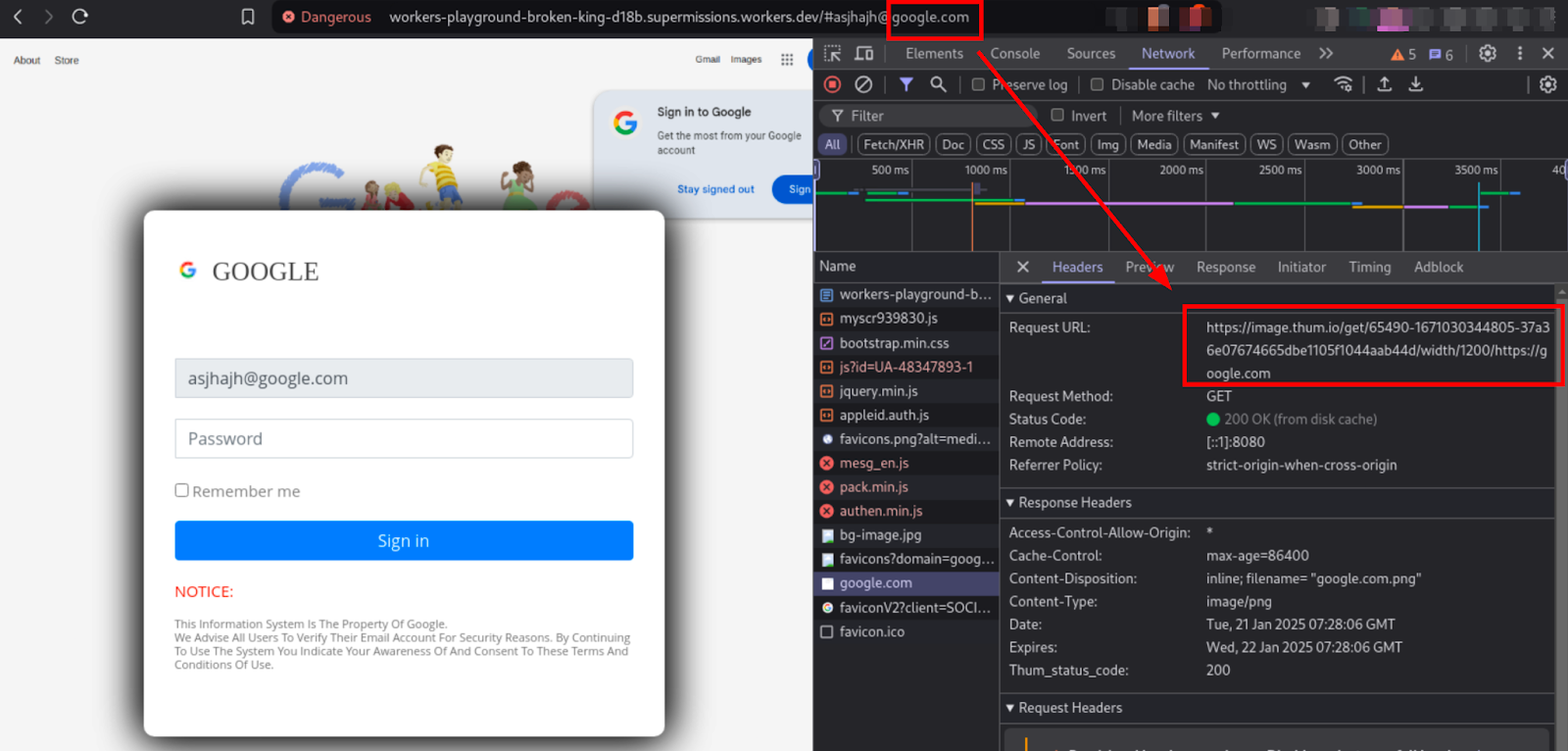
Task: Reload the page with the refresh icon
Action: click(80, 17)
